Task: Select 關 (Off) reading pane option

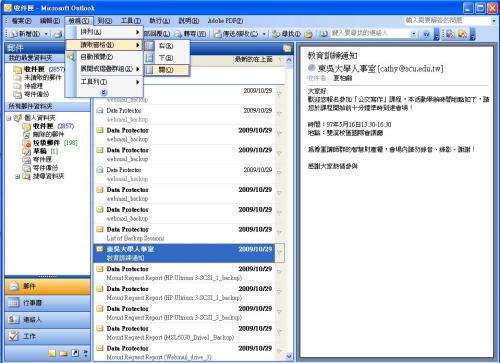Action: click(167, 70)
